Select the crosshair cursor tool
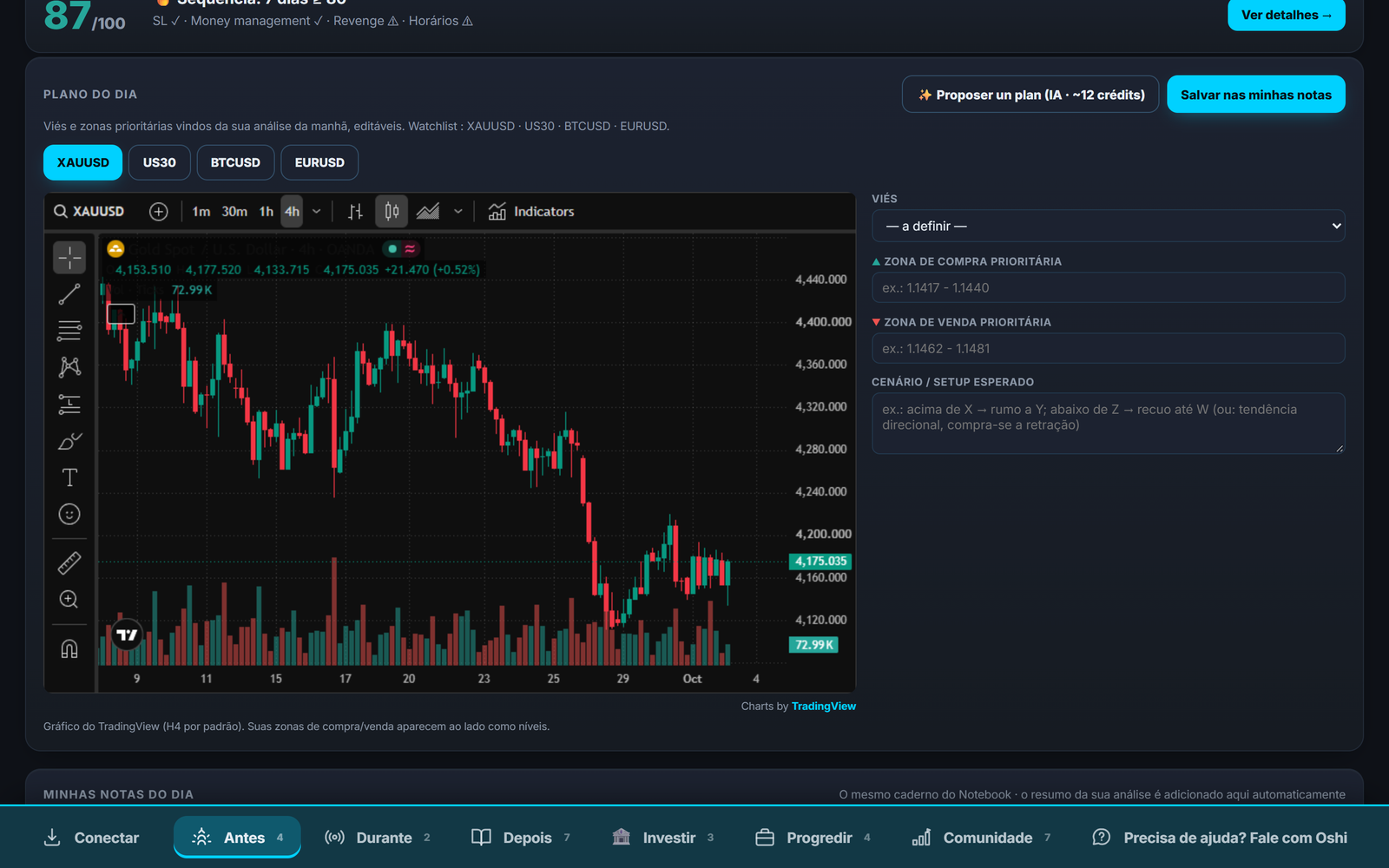The image size is (1389, 868). [69, 258]
